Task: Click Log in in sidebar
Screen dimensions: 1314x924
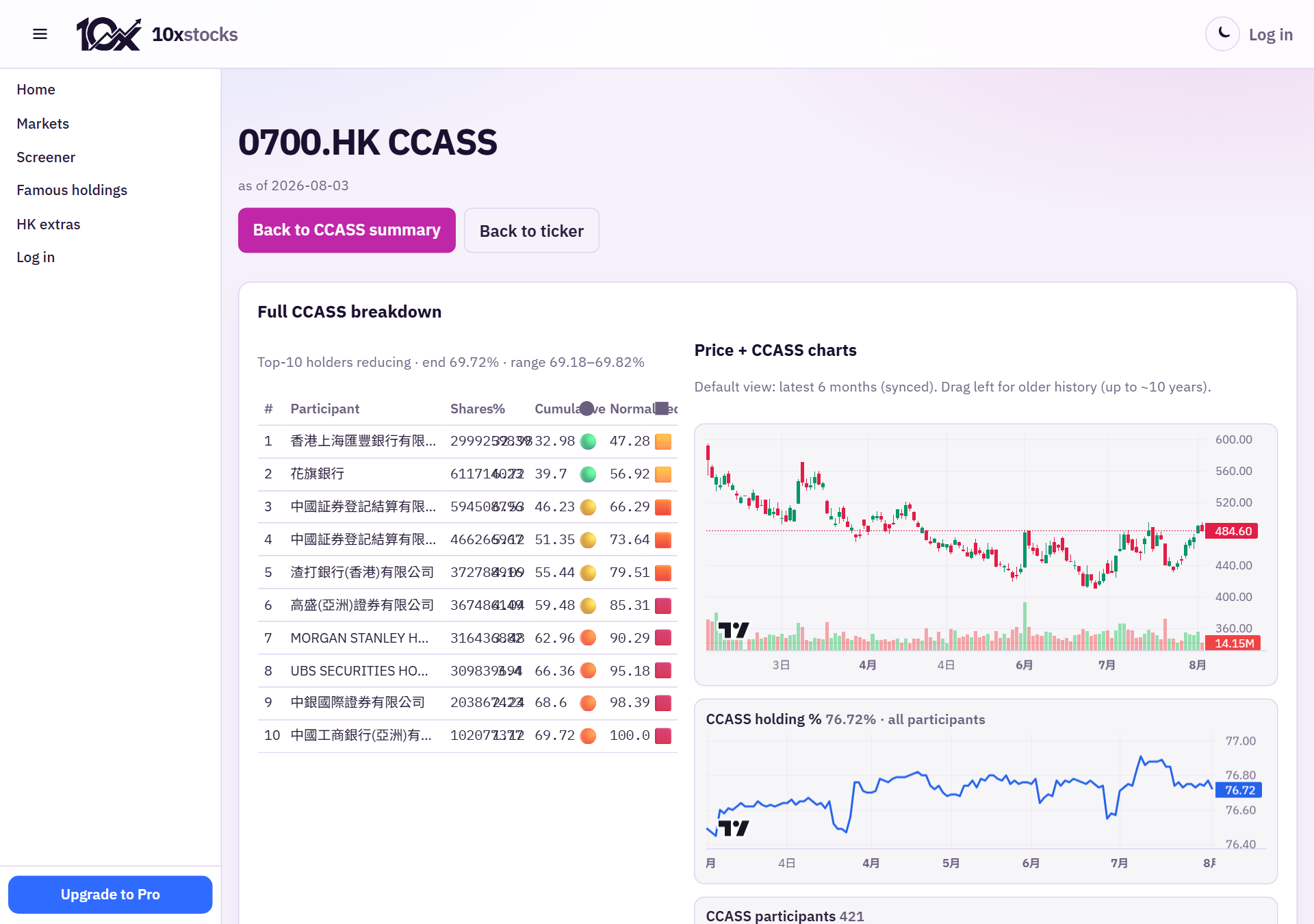Action: [x=36, y=257]
